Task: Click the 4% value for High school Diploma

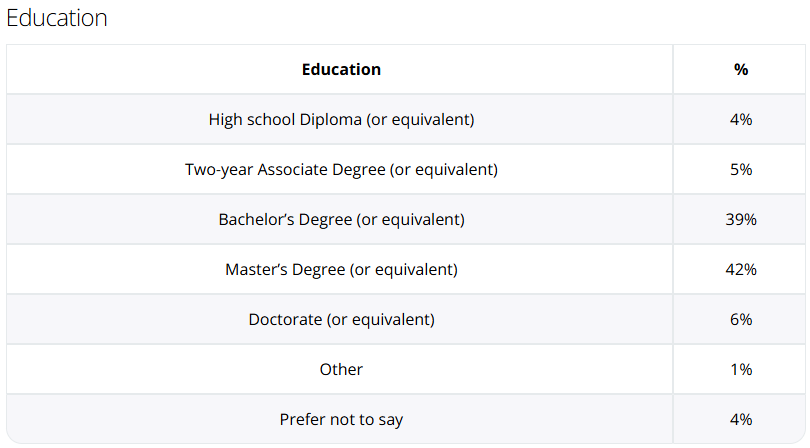Action: pyautogui.click(x=741, y=120)
